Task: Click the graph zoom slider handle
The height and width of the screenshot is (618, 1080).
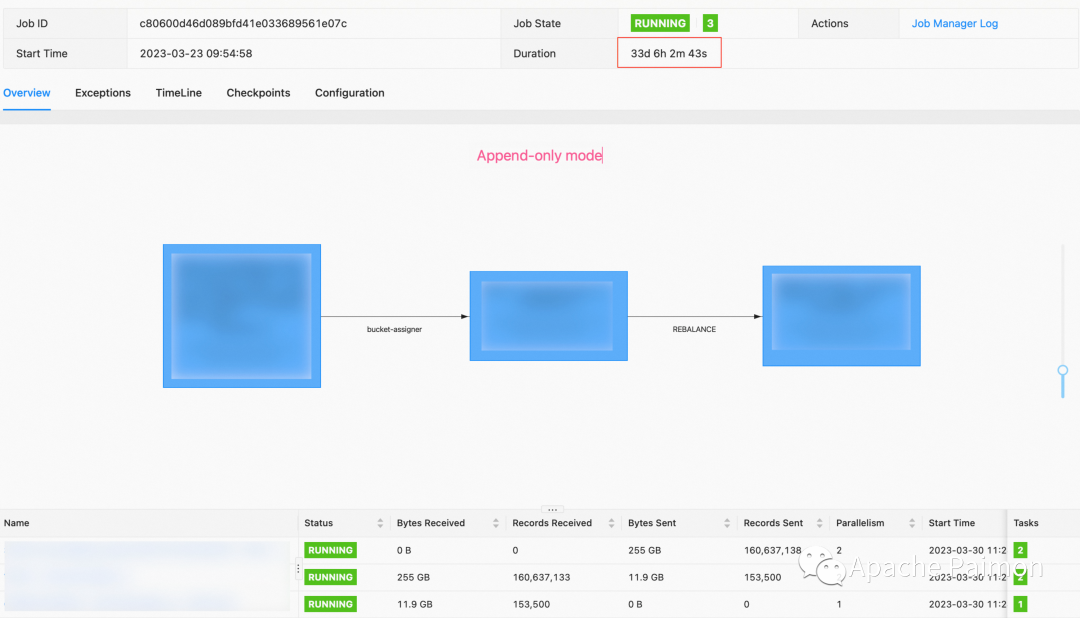Action: click(1063, 371)
